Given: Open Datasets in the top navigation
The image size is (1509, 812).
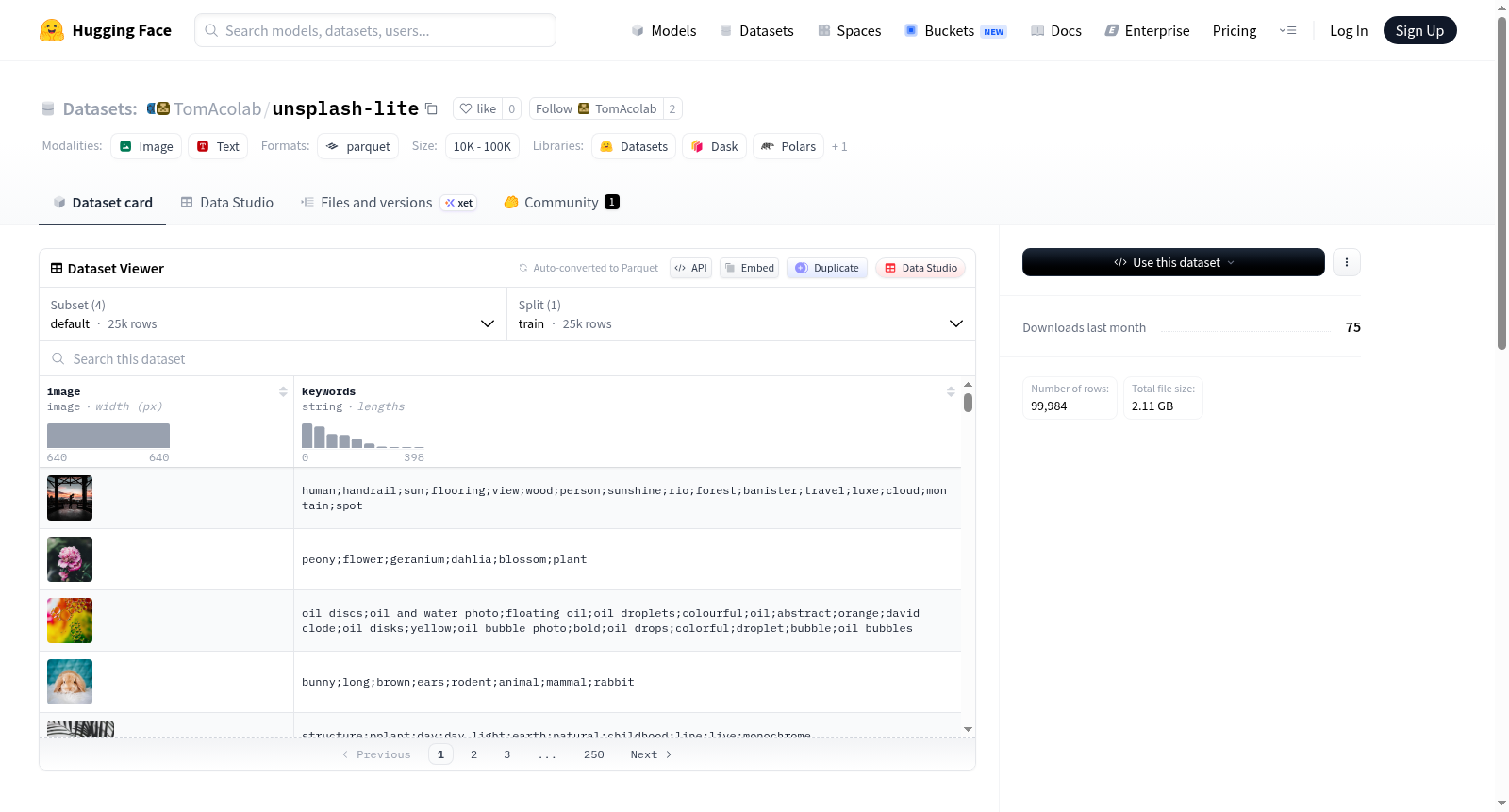Looking at the screenshot, I should [756, 30].
